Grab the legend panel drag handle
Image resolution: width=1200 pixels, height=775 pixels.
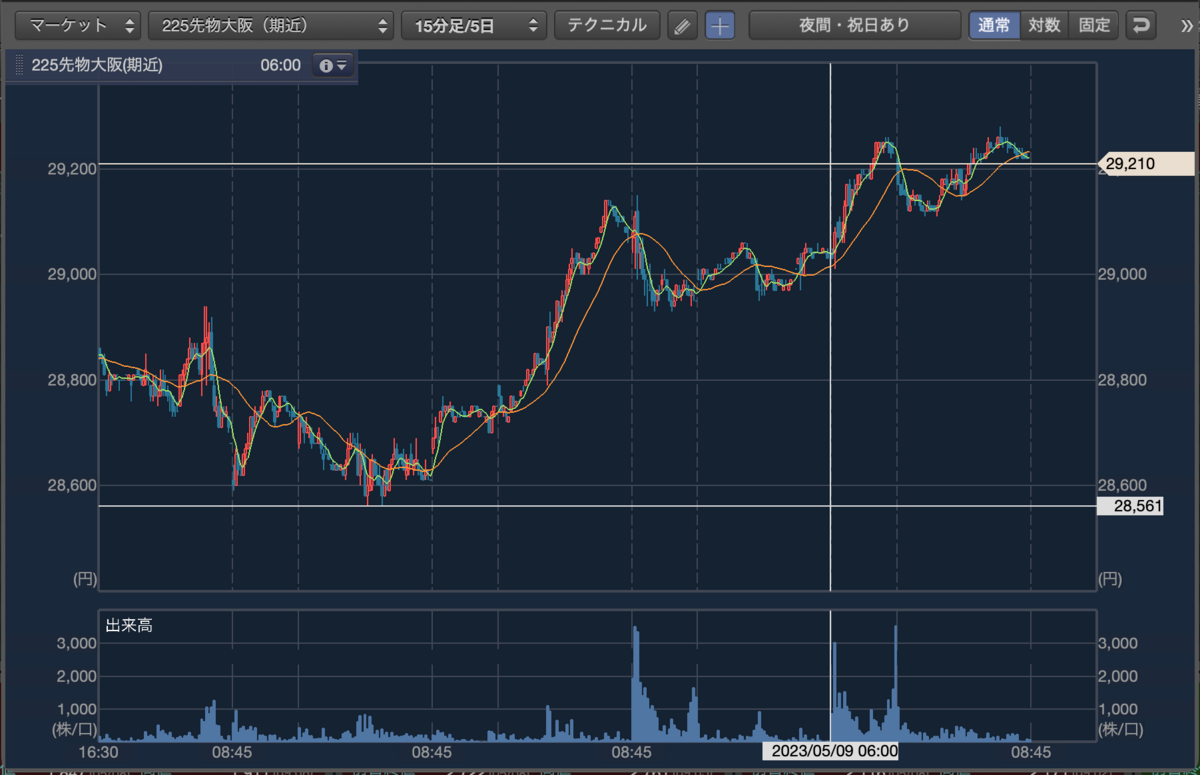pyautogui.click(x=18, y=65)
